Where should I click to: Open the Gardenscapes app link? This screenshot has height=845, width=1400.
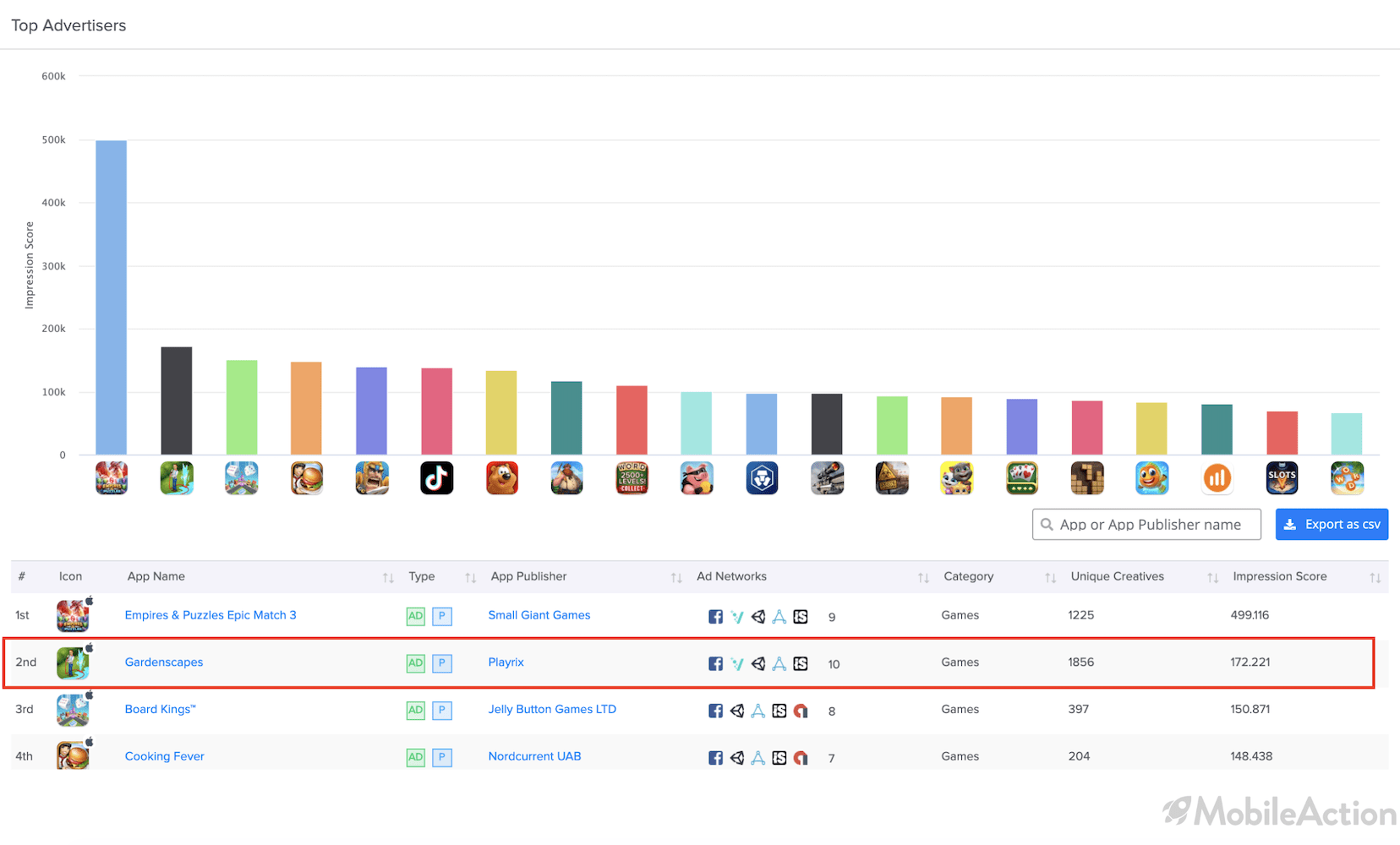click(164, 662)
